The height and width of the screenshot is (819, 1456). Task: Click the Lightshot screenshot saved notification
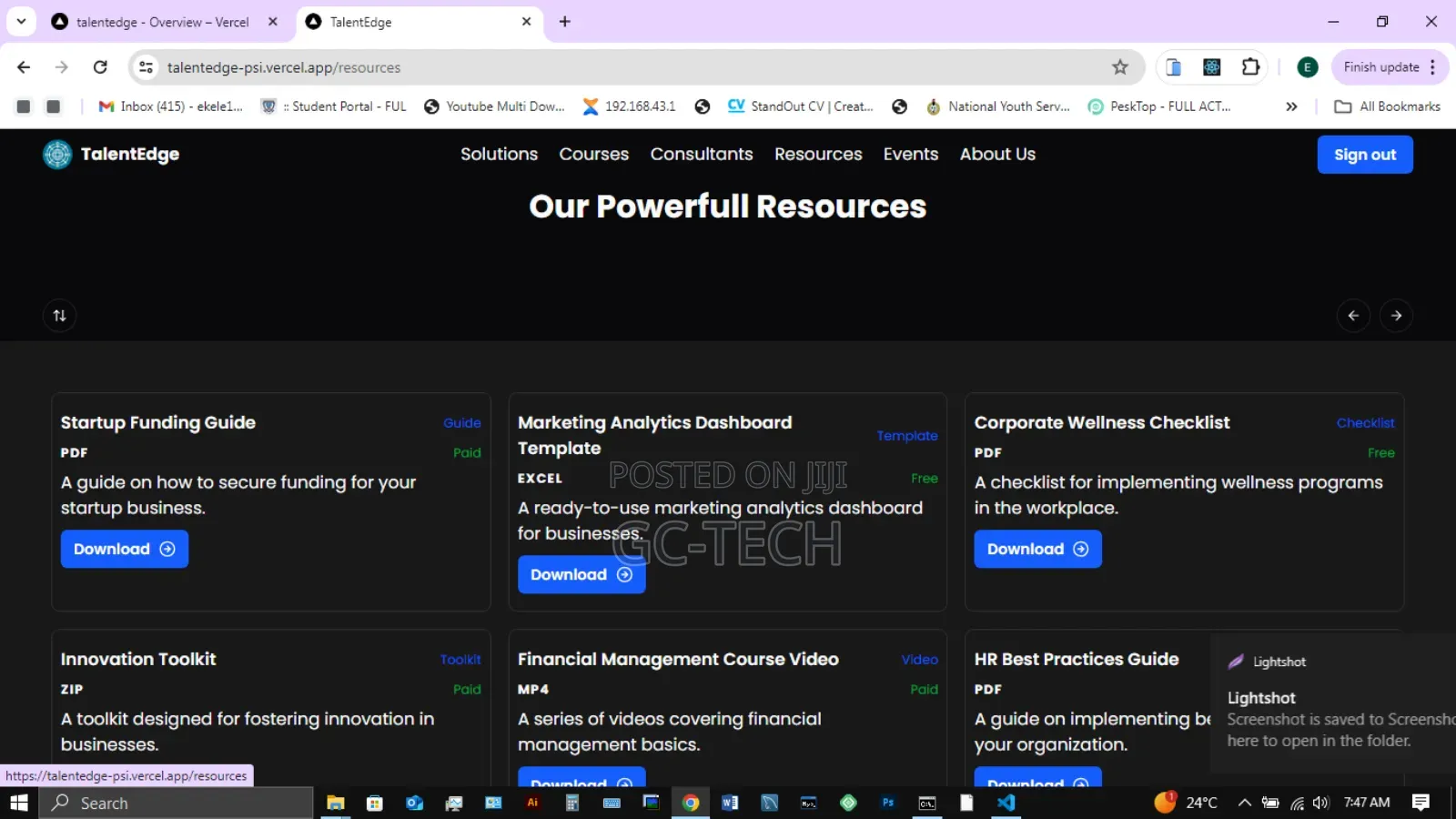pos(1333,703)
